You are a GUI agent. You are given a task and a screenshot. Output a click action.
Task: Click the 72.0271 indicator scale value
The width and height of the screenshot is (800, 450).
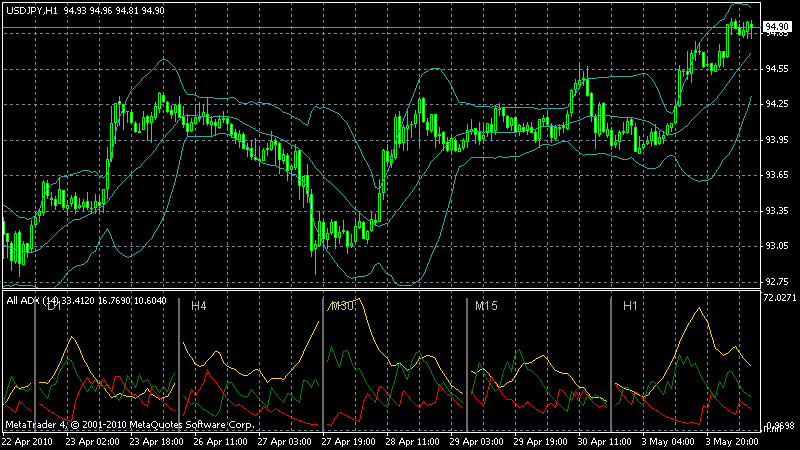[780, 297]
